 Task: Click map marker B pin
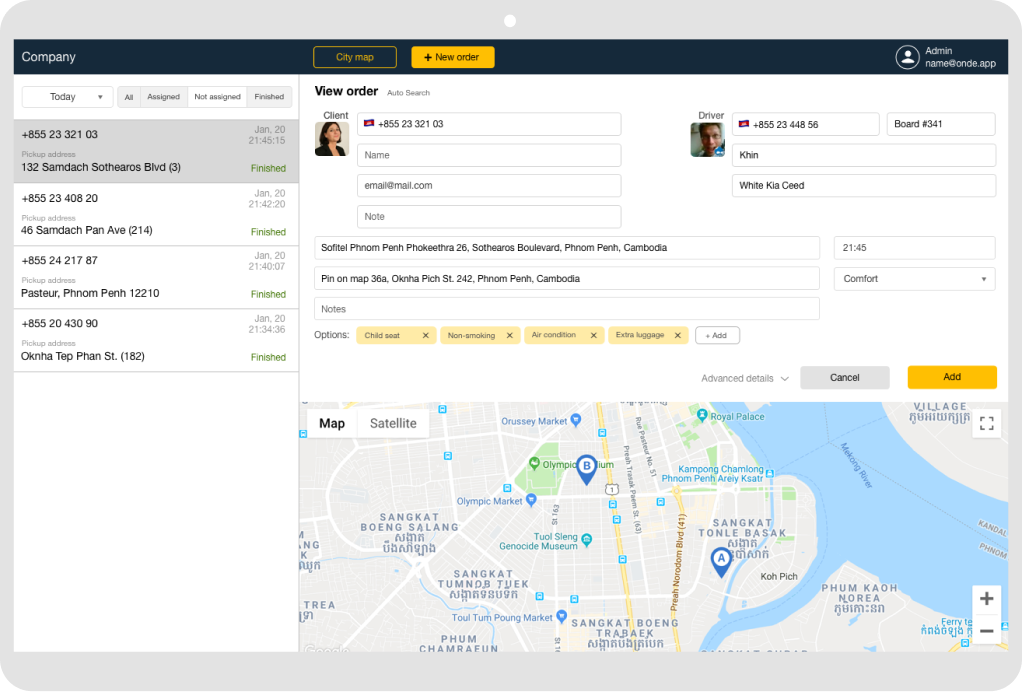(x=586, y=467)
